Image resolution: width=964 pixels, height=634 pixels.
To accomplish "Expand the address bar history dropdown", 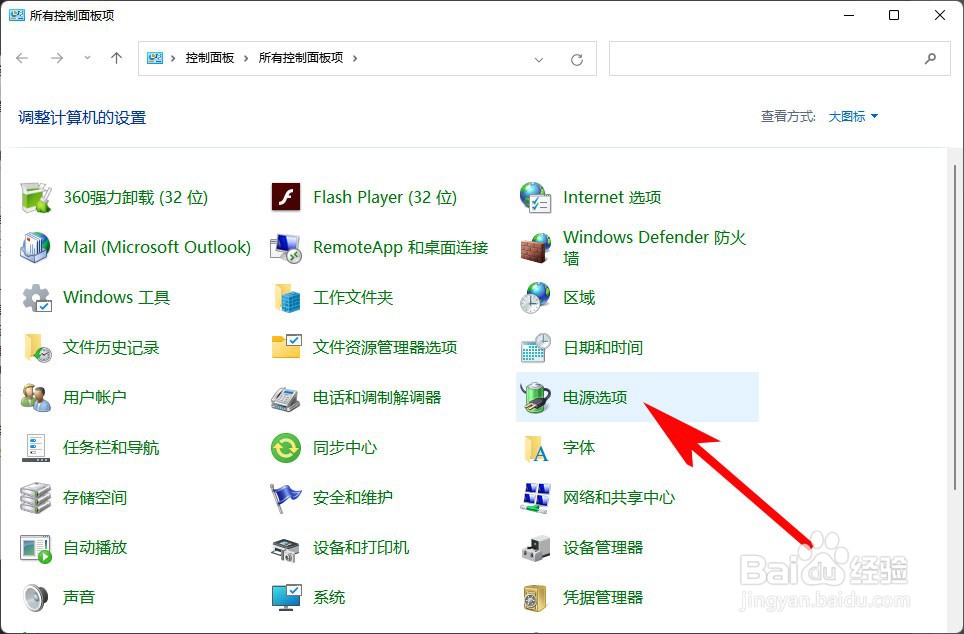I will pyautogui.click(x=539, y=60).
